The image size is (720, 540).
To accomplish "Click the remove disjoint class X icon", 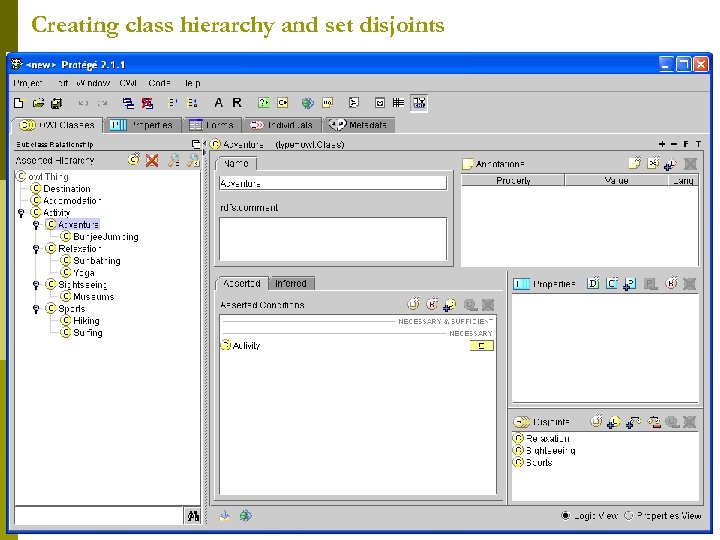I will (689, 422).
